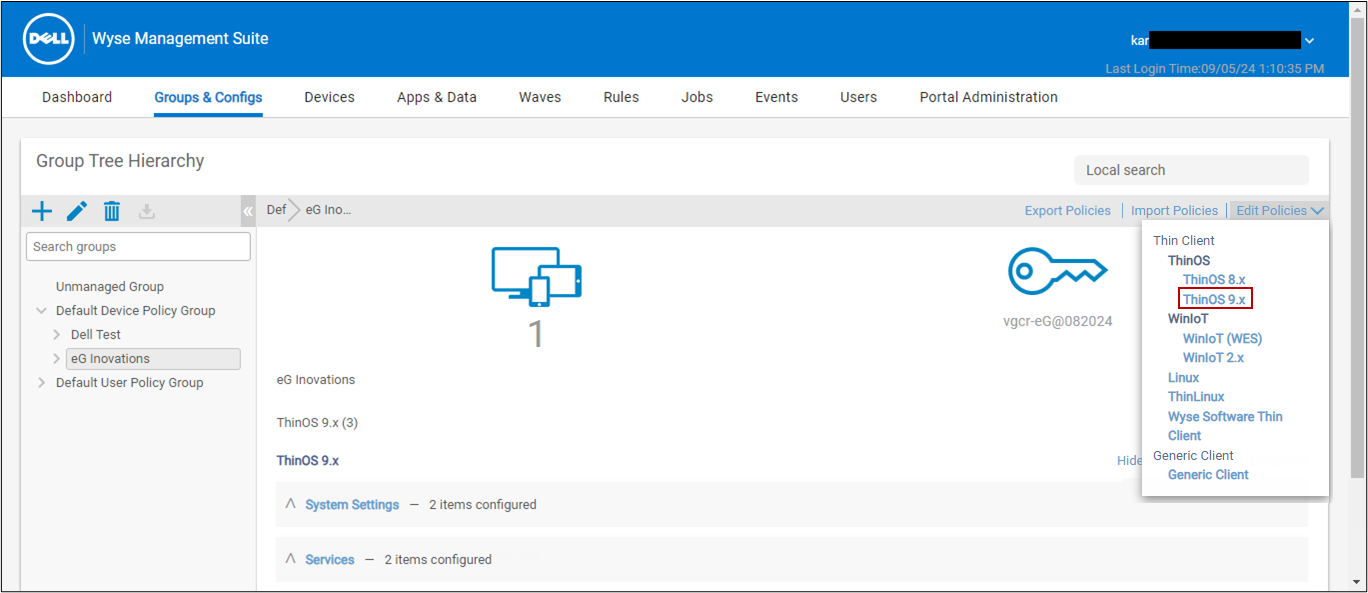The height and width of the screenshot is (593, 1368).
Task: Click the group token vgcr-eG@082024 text
Action: (x=1057, y=322)
